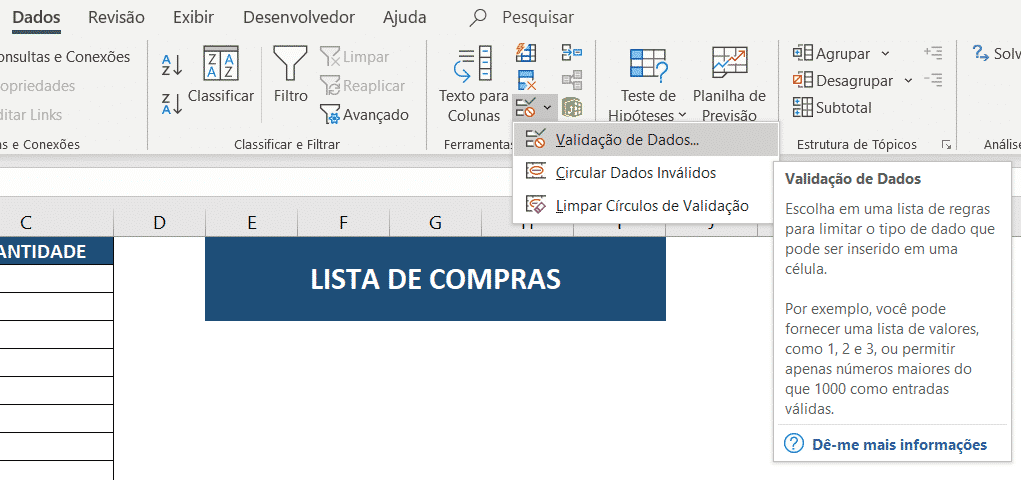Image resolution: width=1021 pixels, height=480 pixels.
Task: Open the Classificar sort dialog
Action: 221,74
